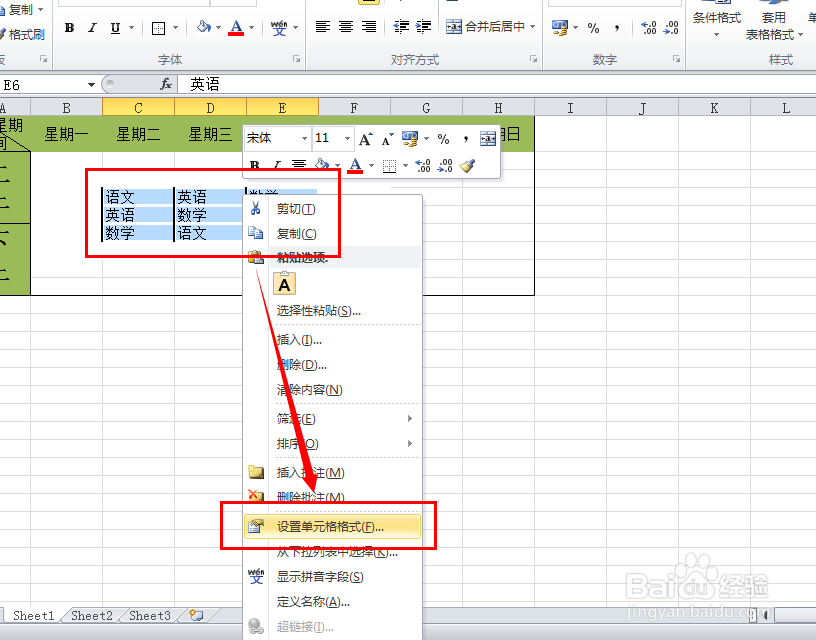Open the 条件格式 conditional formatting menu

[x=717, y=21]
